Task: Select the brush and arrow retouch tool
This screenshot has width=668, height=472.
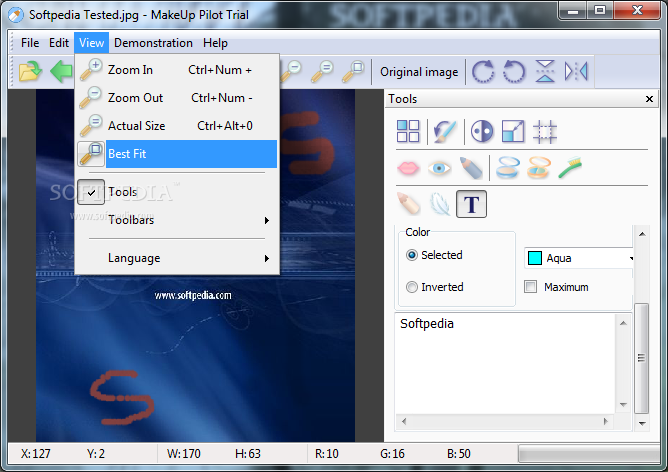Action: [445, 131]
